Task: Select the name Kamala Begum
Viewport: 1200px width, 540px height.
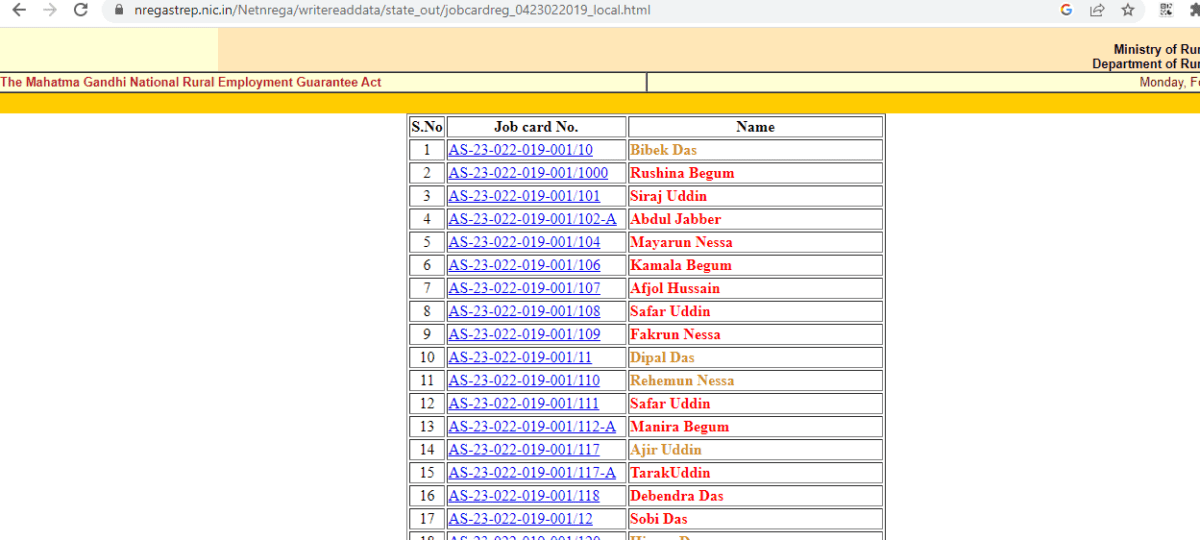Action: click(x=681, y=265)
